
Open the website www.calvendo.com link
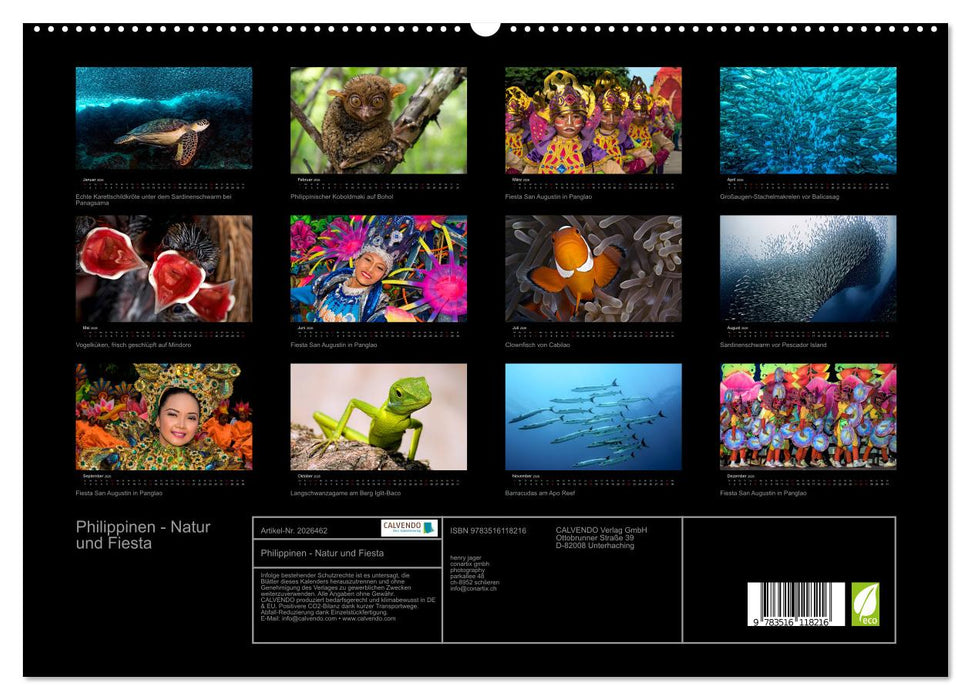[x=367, y=620]
